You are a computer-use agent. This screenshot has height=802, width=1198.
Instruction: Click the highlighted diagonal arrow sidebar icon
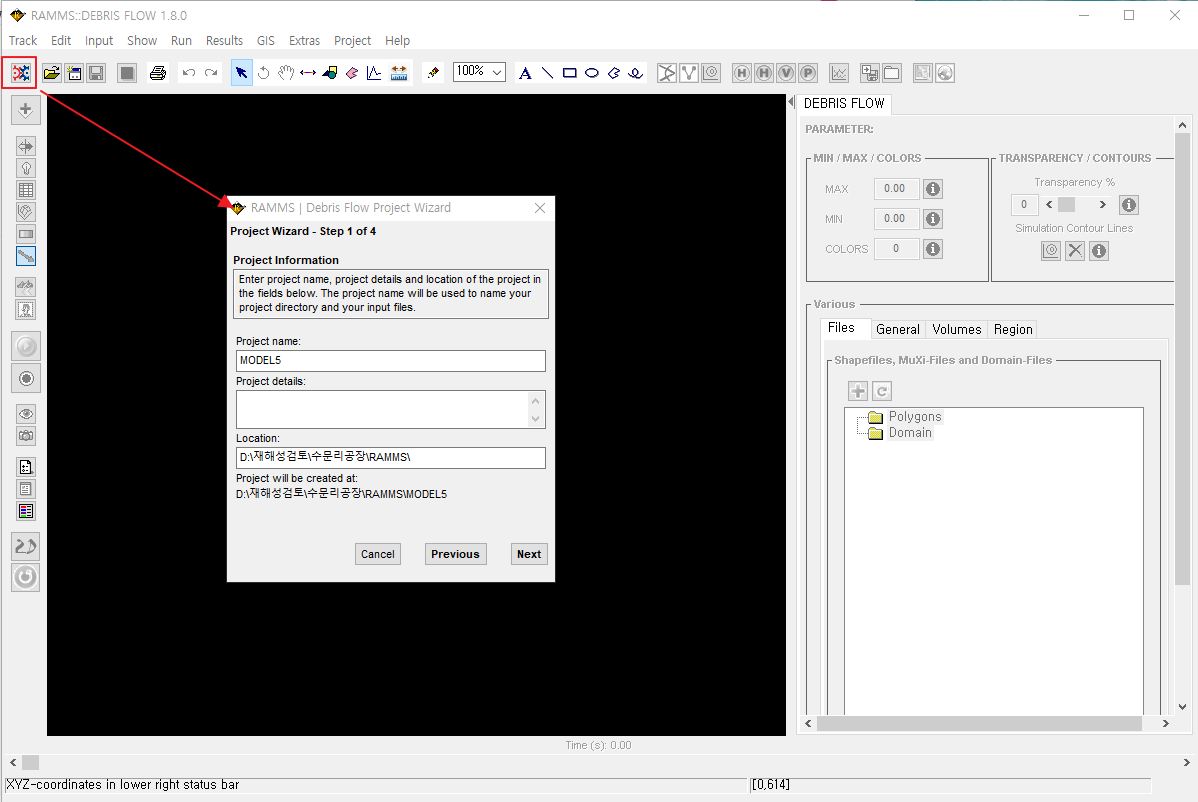(26, 256)
